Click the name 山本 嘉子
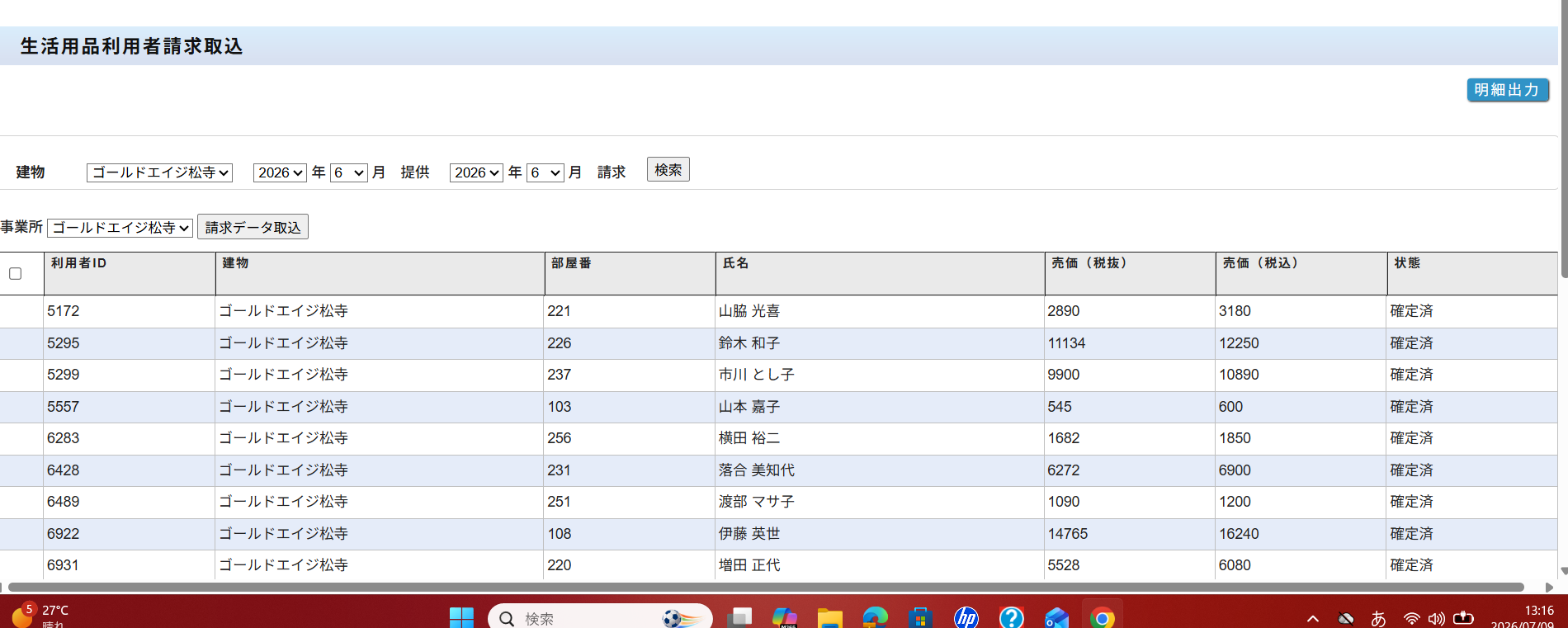 (749, 407)
